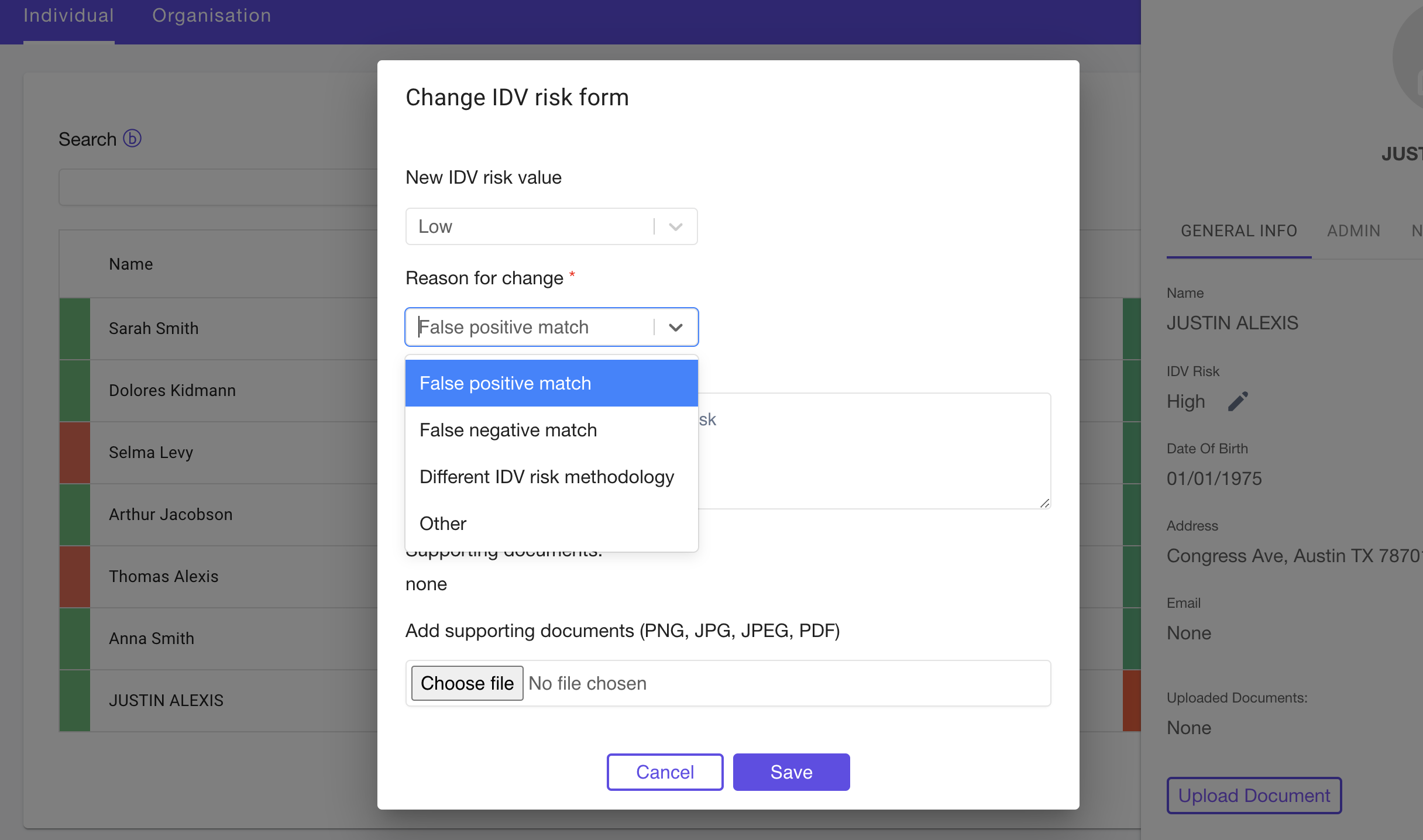The height and width of the screenshot is (840, 1423).
Task: Switch to the Organisation tab
Action: pyautogui.click(x=211, y=16)
